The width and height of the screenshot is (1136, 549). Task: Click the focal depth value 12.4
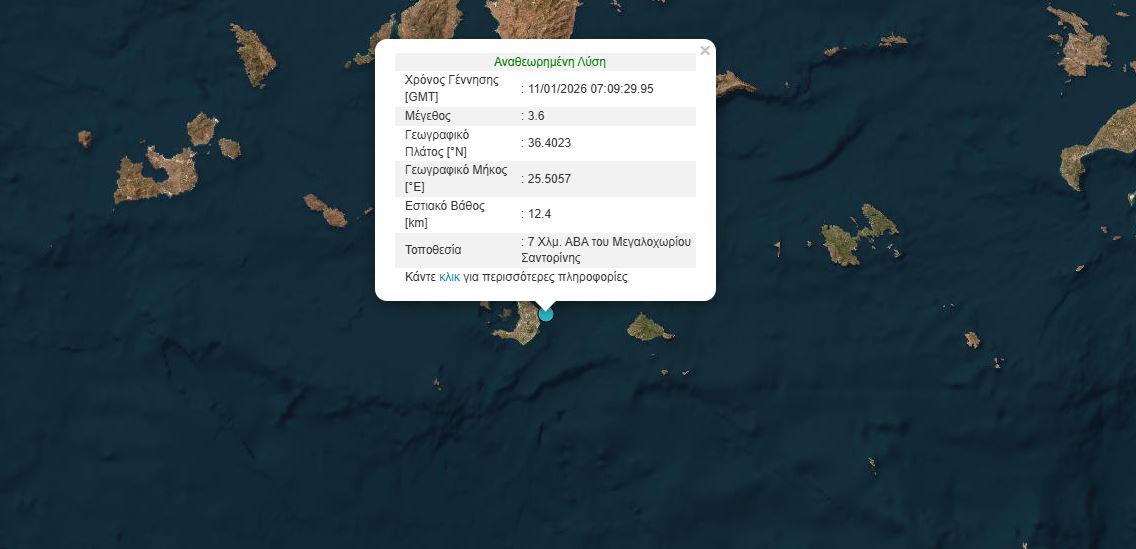click(540, 214)
